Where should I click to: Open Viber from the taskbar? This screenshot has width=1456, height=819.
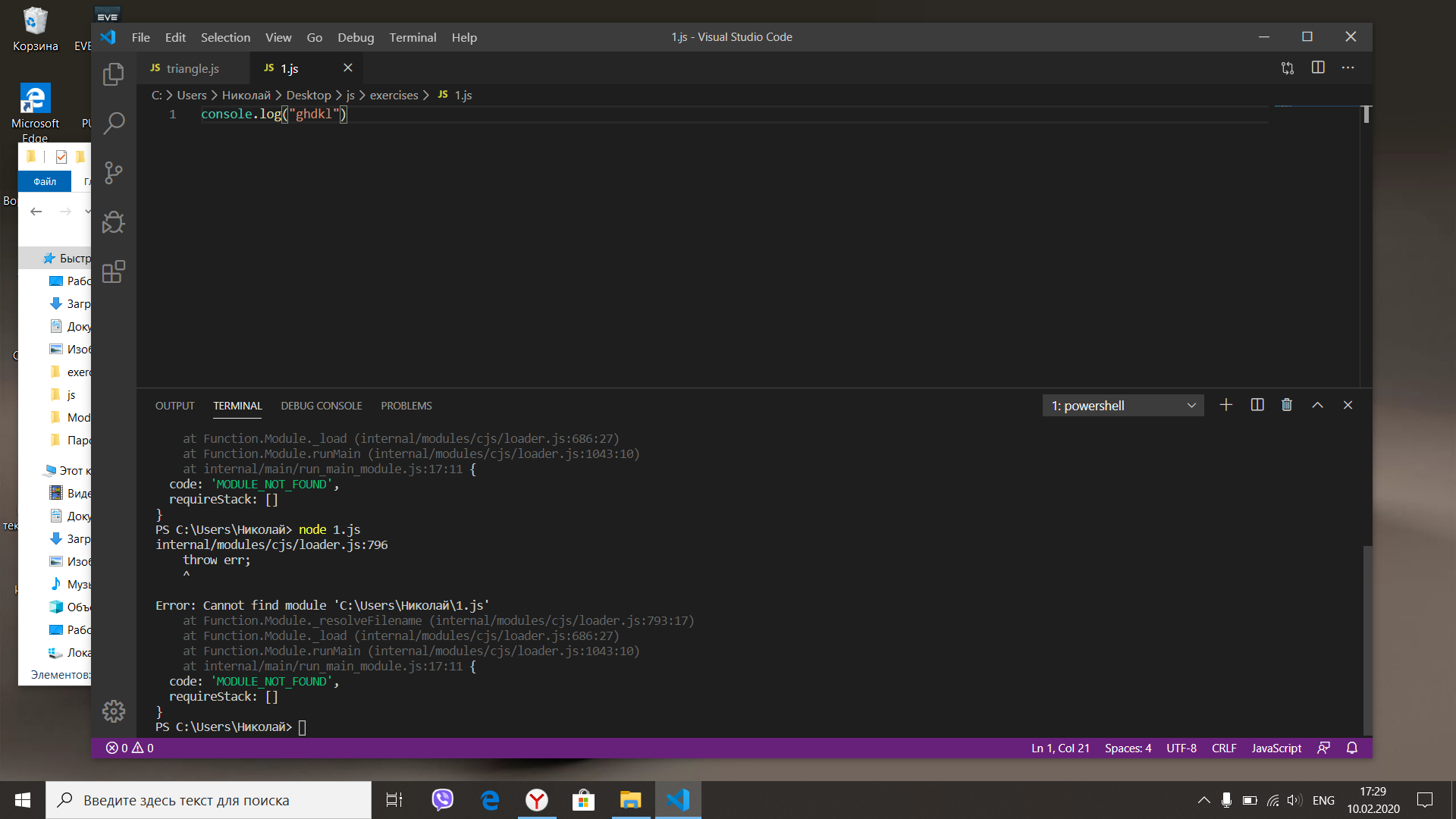(x=442, y=800)
